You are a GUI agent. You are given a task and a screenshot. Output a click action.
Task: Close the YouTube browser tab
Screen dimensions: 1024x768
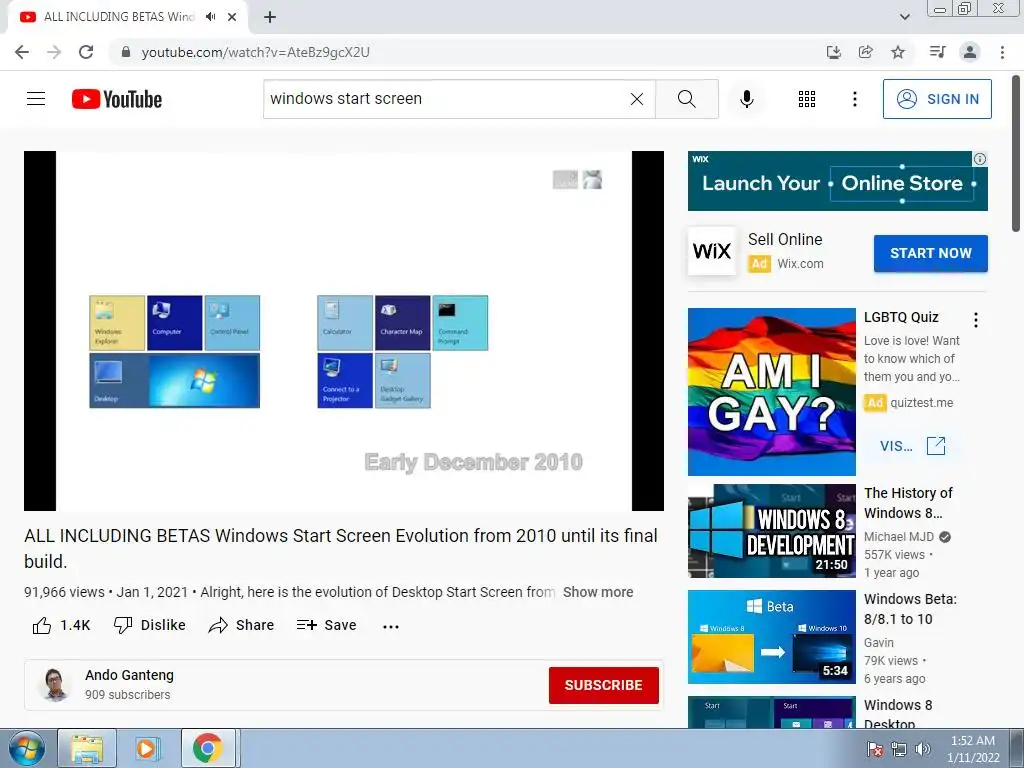point(232,17)
